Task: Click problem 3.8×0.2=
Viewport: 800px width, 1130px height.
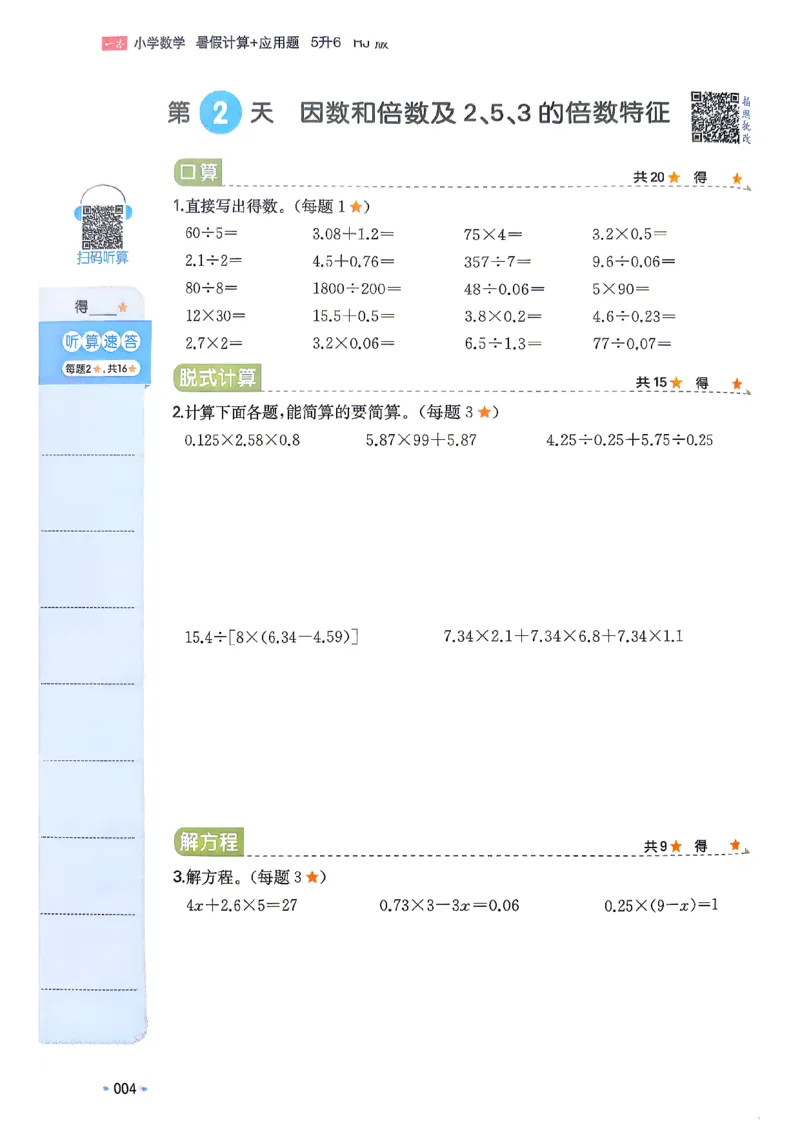Action: (x=502, y=316)
